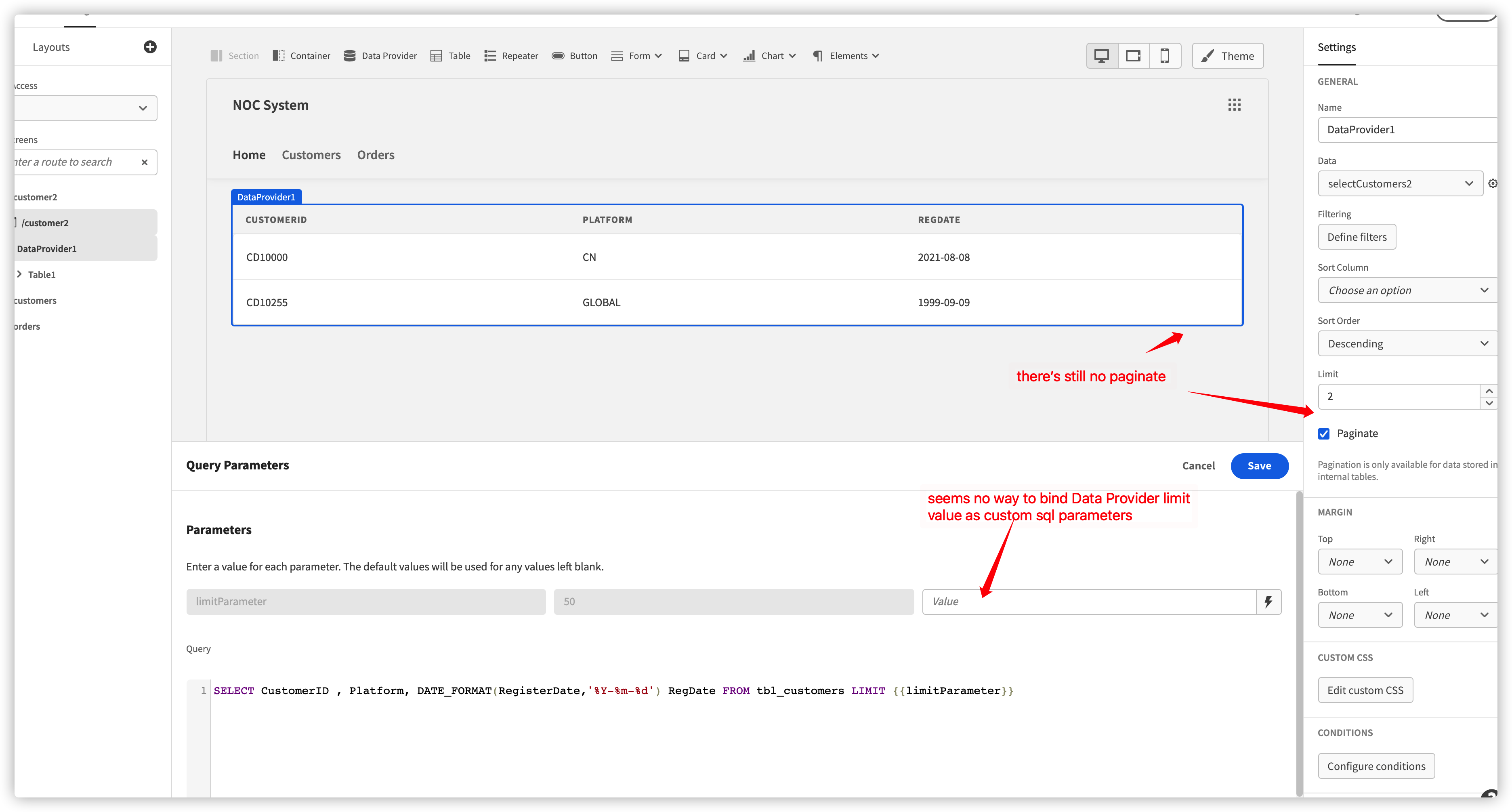Viewport: 1512px width, 812px height.
Task: Insert a Chart component
Action: tap(769, 55)
